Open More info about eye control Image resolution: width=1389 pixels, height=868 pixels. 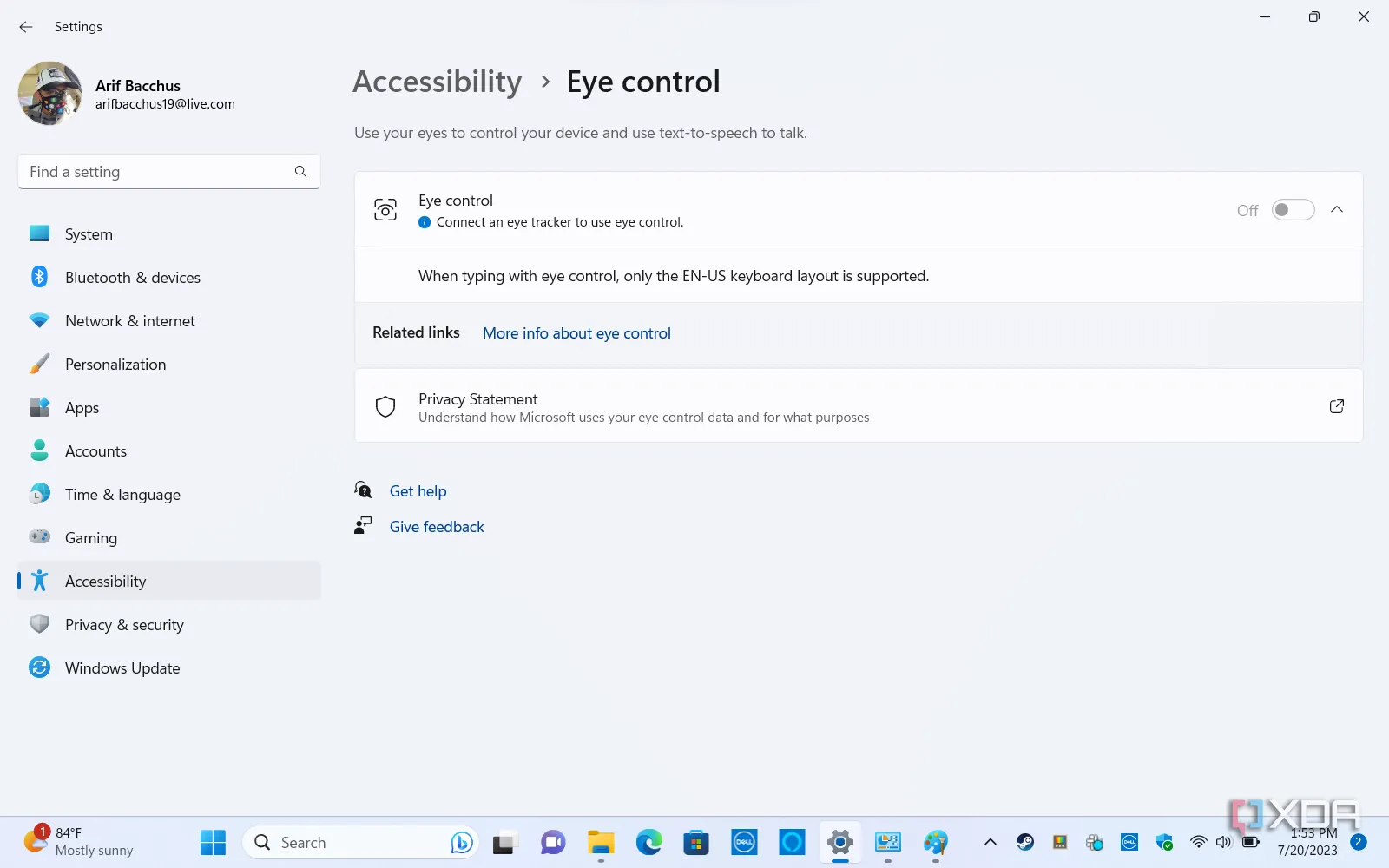(576, 332)
